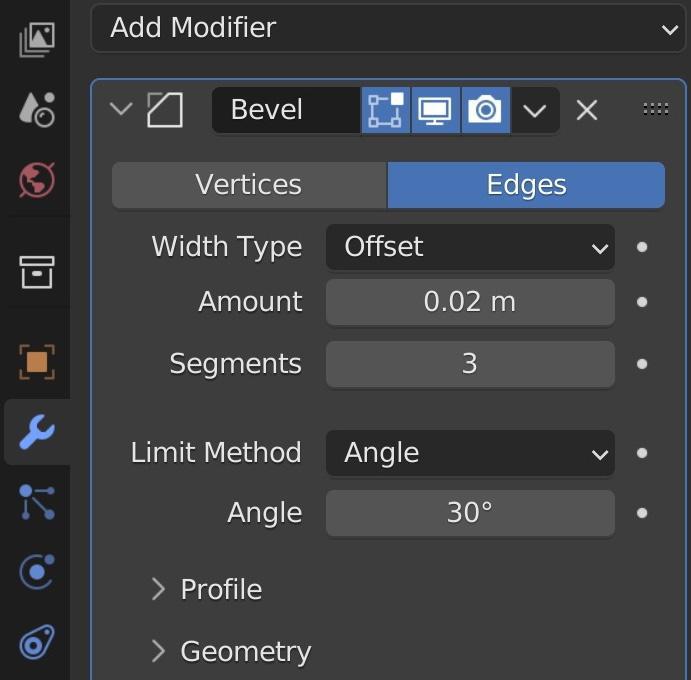Open the Collection properties tab icon

[x=36, y=270]
